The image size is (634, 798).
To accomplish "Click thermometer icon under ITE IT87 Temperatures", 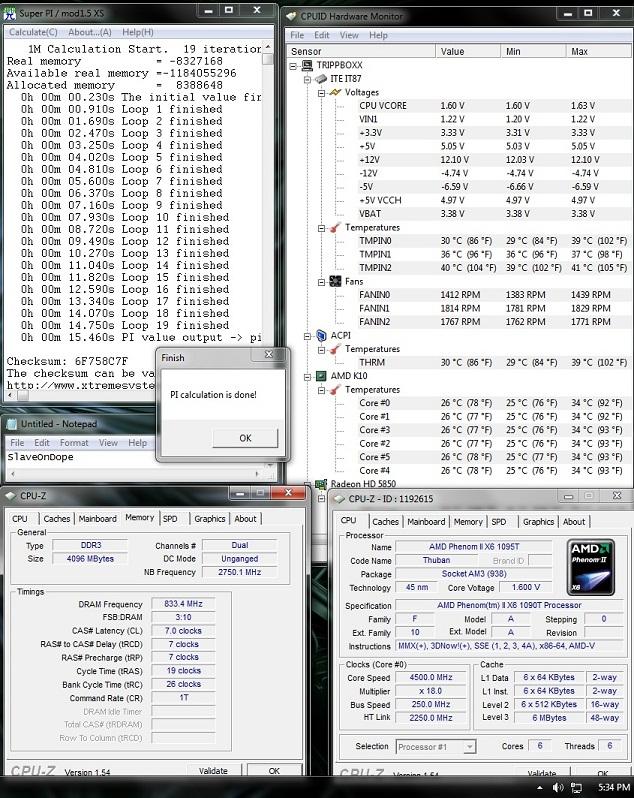I will (x=335, y=227).
